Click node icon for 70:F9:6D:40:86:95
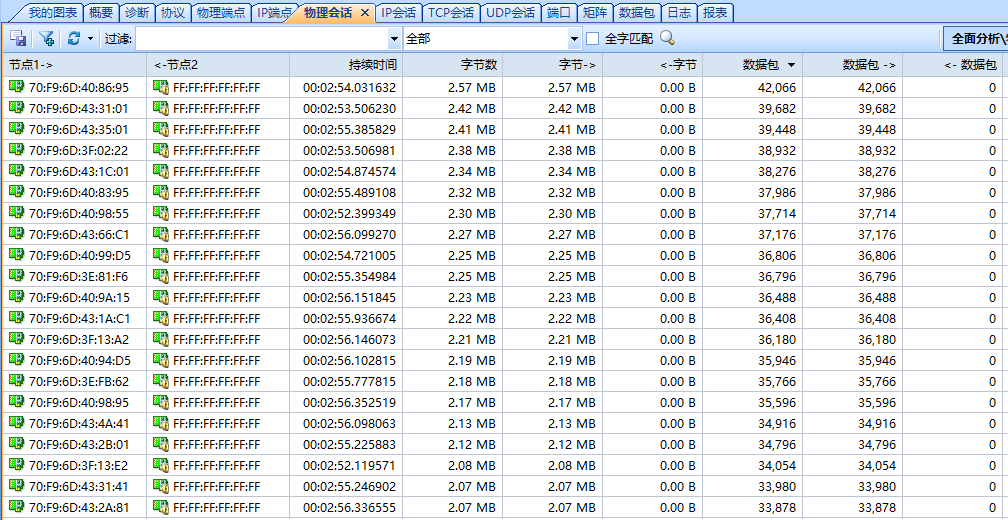 (x=16, y=87)
